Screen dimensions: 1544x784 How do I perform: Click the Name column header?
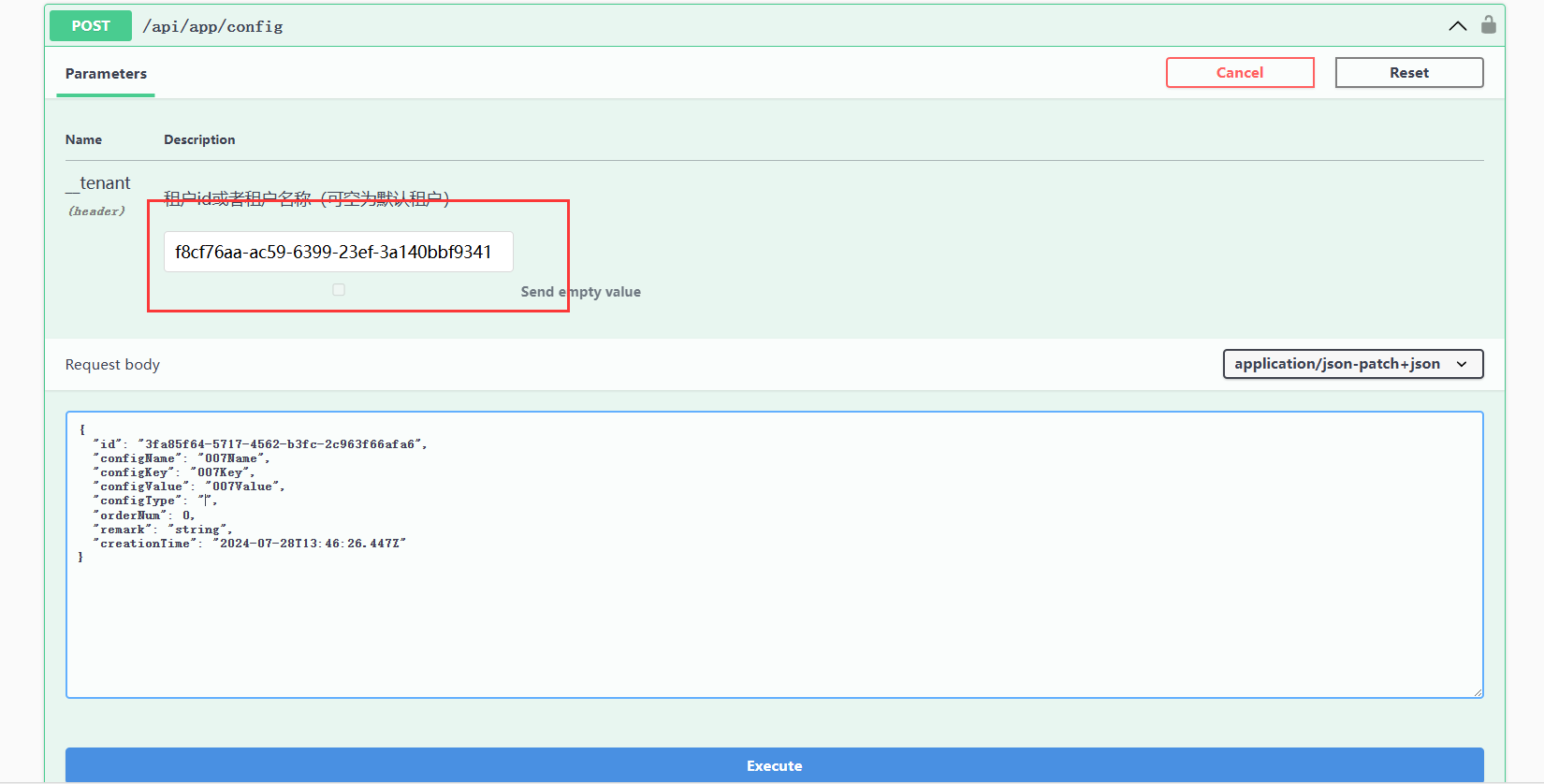pos(83,139)
